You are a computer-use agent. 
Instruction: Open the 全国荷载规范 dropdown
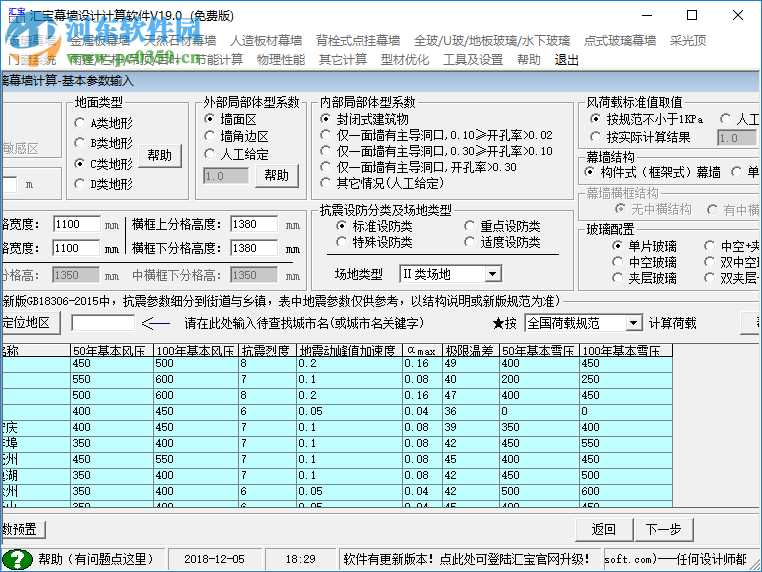pyautogui.click(x=633, y=323)
